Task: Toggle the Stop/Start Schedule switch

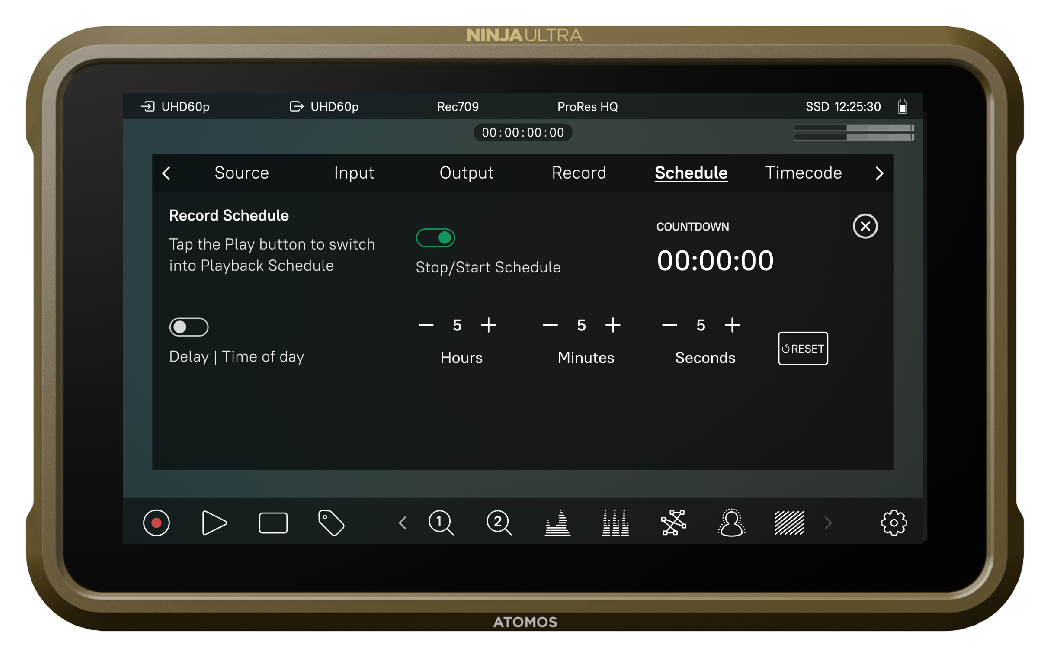Action: coord(435,238)
